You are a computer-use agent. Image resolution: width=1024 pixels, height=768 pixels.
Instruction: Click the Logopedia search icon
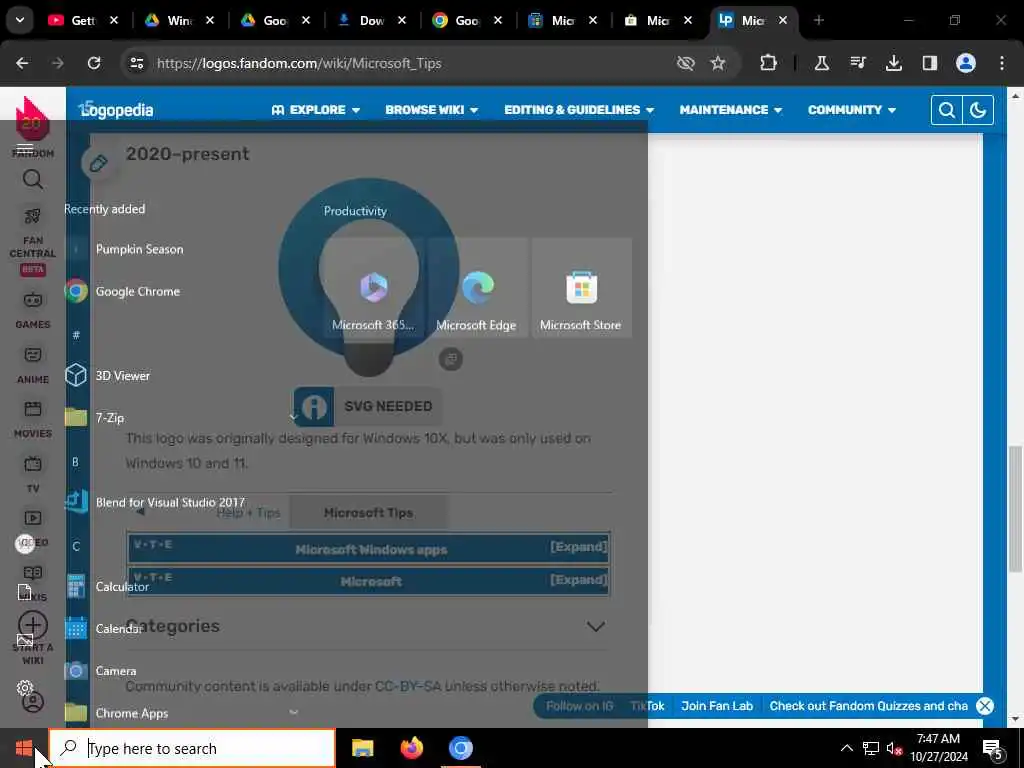tap(946, 110)
